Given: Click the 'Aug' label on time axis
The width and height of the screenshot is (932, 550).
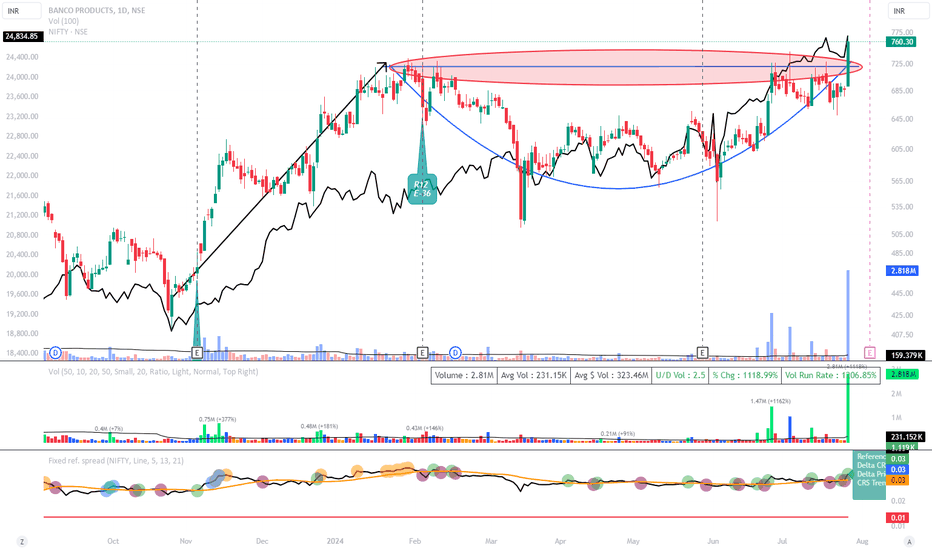Looking at the screenshot, I should (x=862, y=541).
